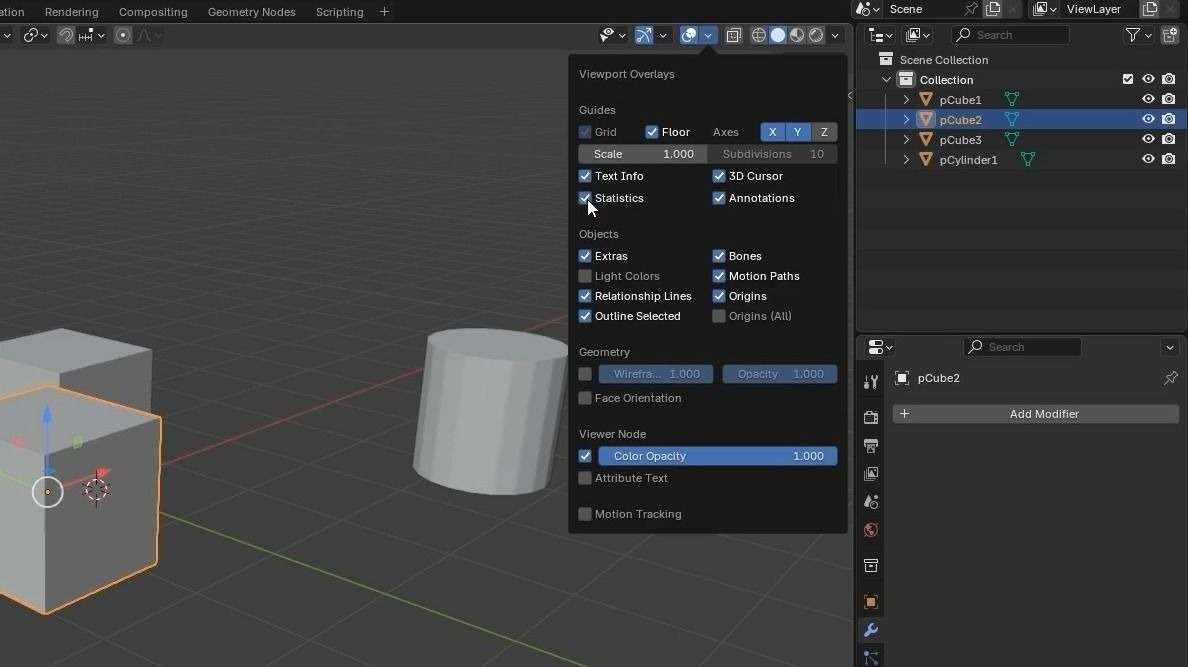Image resolution: width=1188 pixels, height=667 pixels.
Task: Switch to the Compositing workspace tab
Action: (x=153, y=12)
